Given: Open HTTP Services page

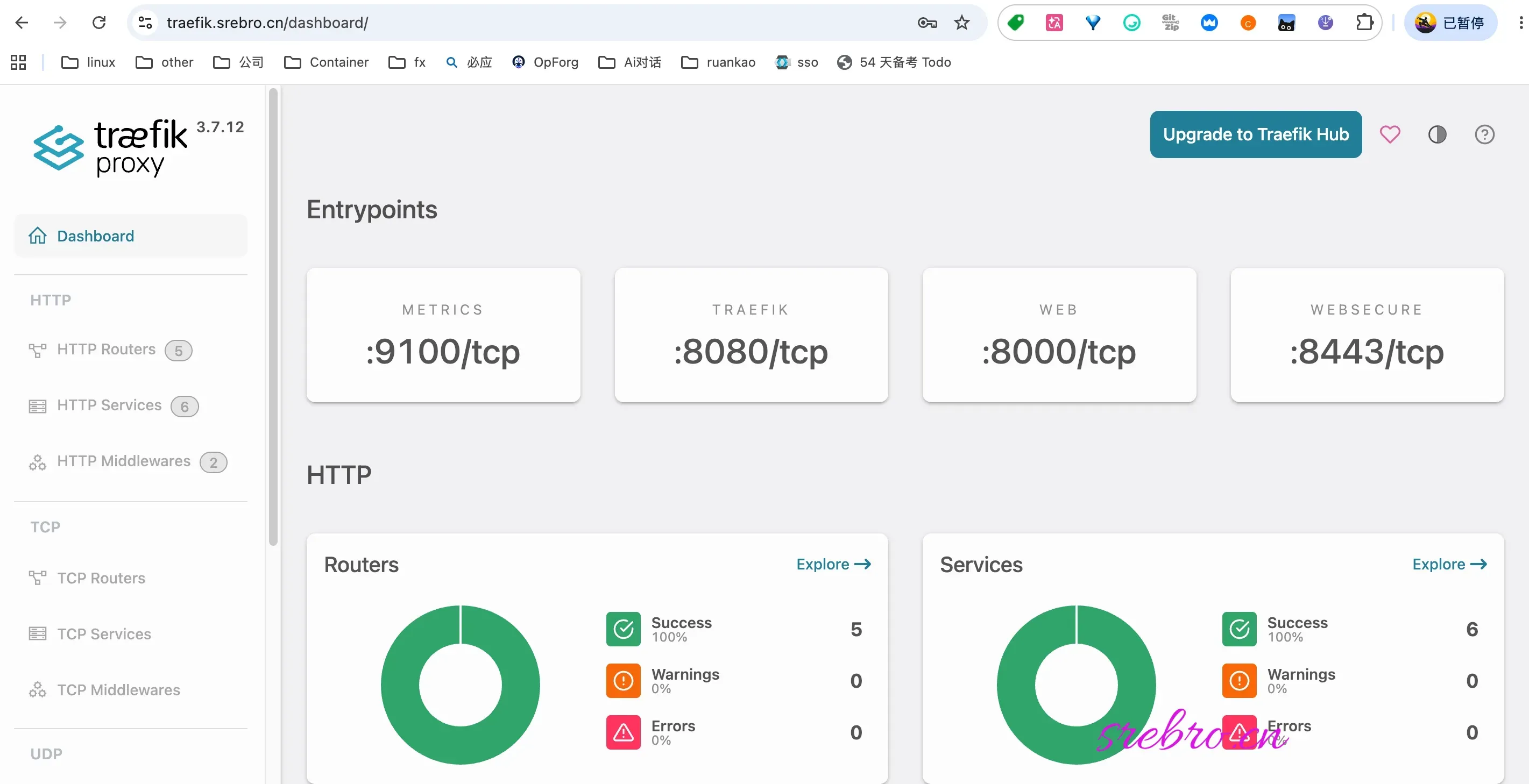Looking at the screenshot, I should click(113, 405).
